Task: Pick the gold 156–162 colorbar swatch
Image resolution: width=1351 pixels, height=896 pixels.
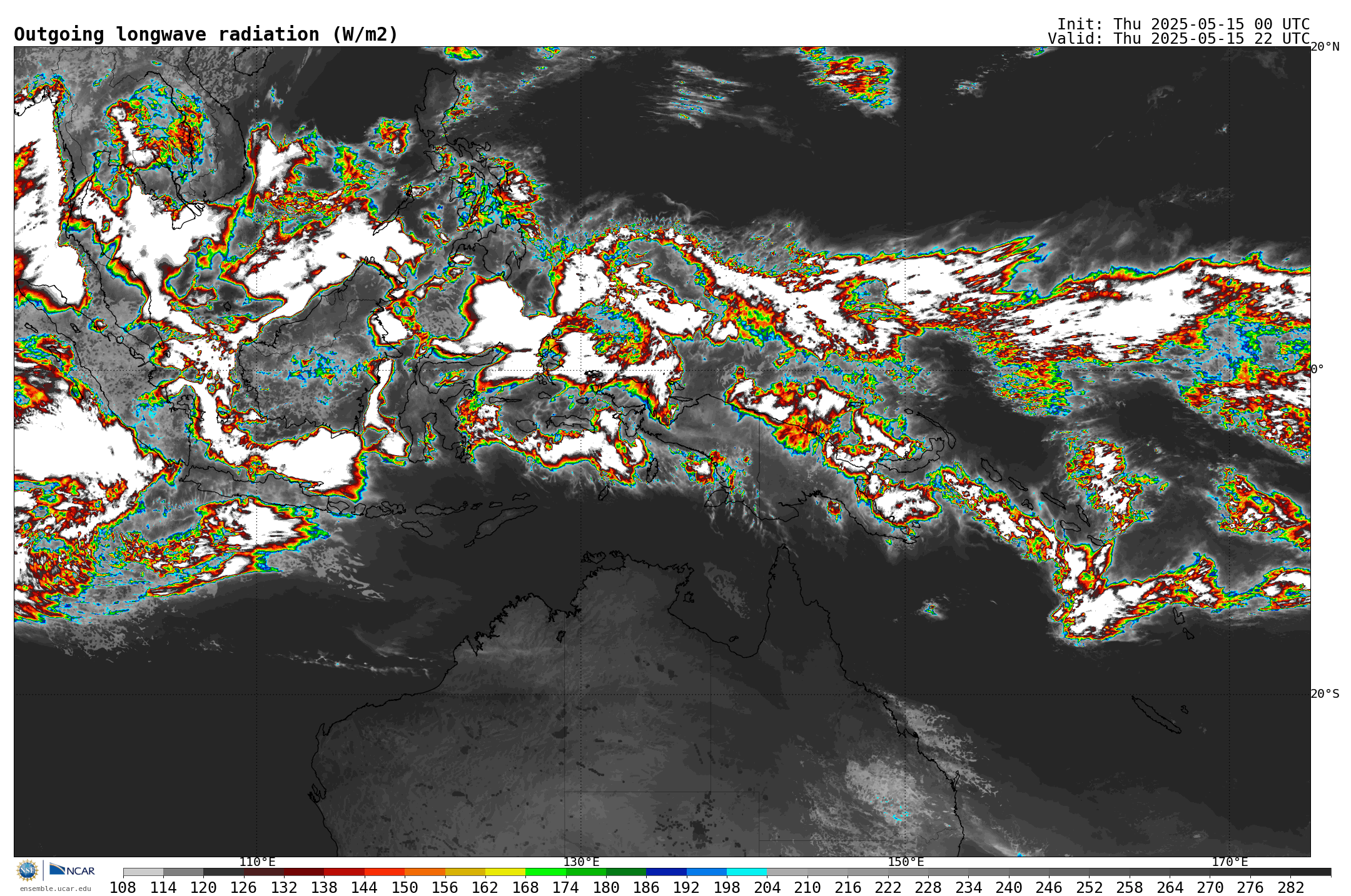Action: pyautogui.click(x=465, y=872)
